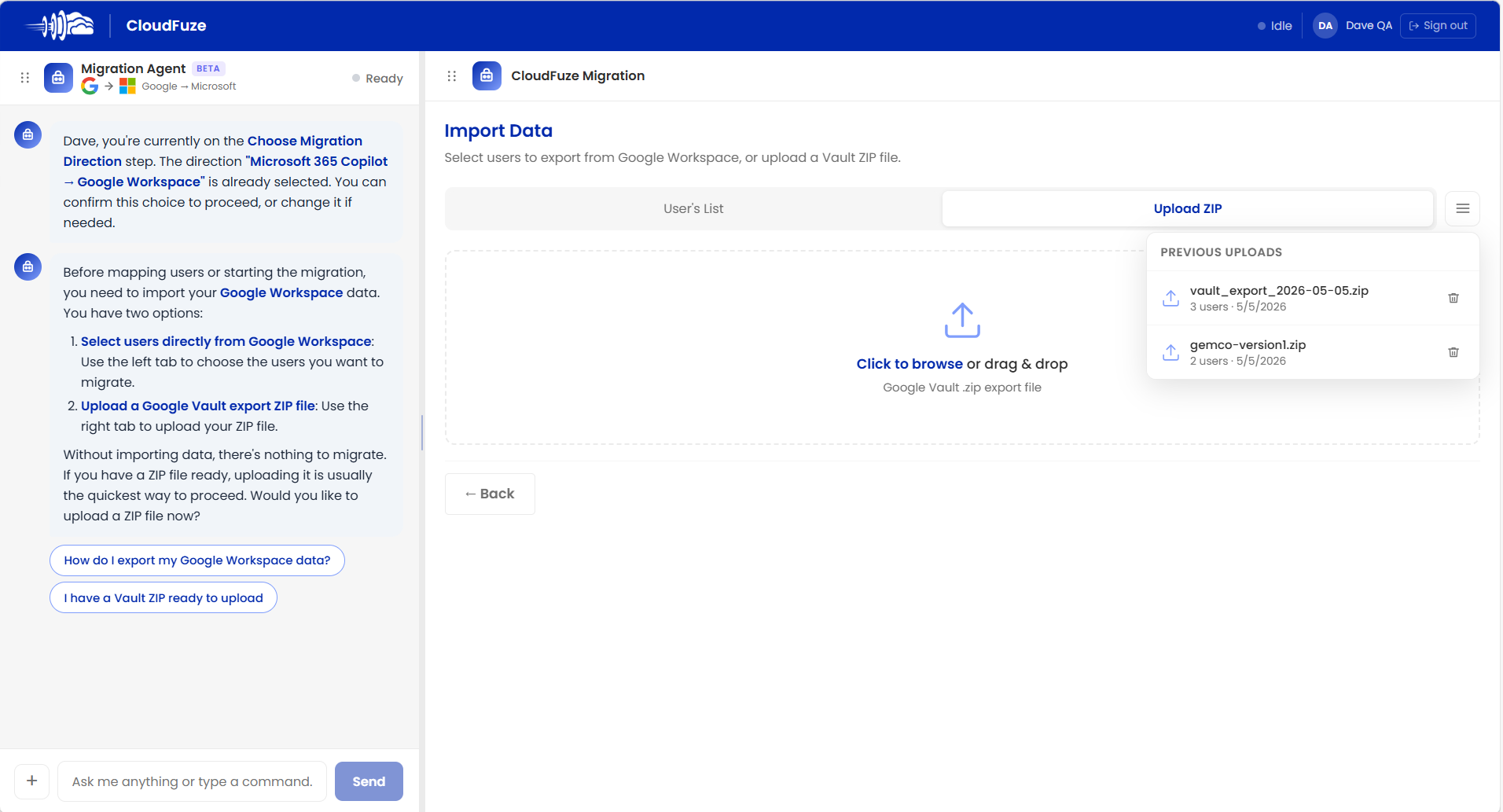This screenshot has height=812, width=1503.
Task: Click the panel splitter handle between panes
Action: click(422, 432)
